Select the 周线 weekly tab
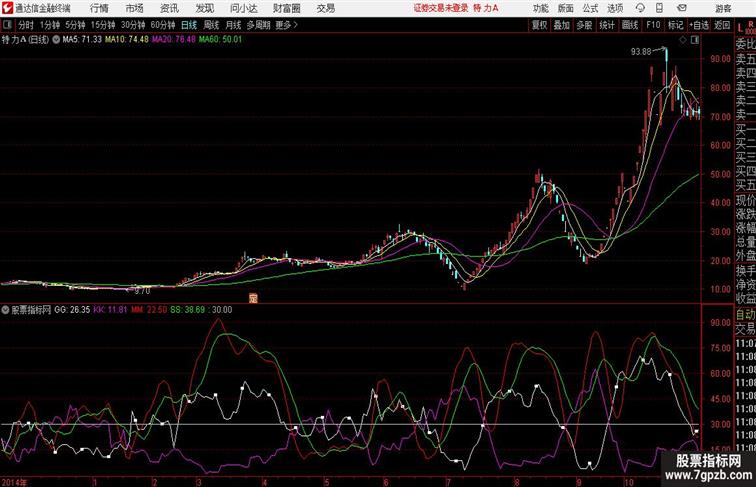Screen dimensions: 756x487 [211, 25]
